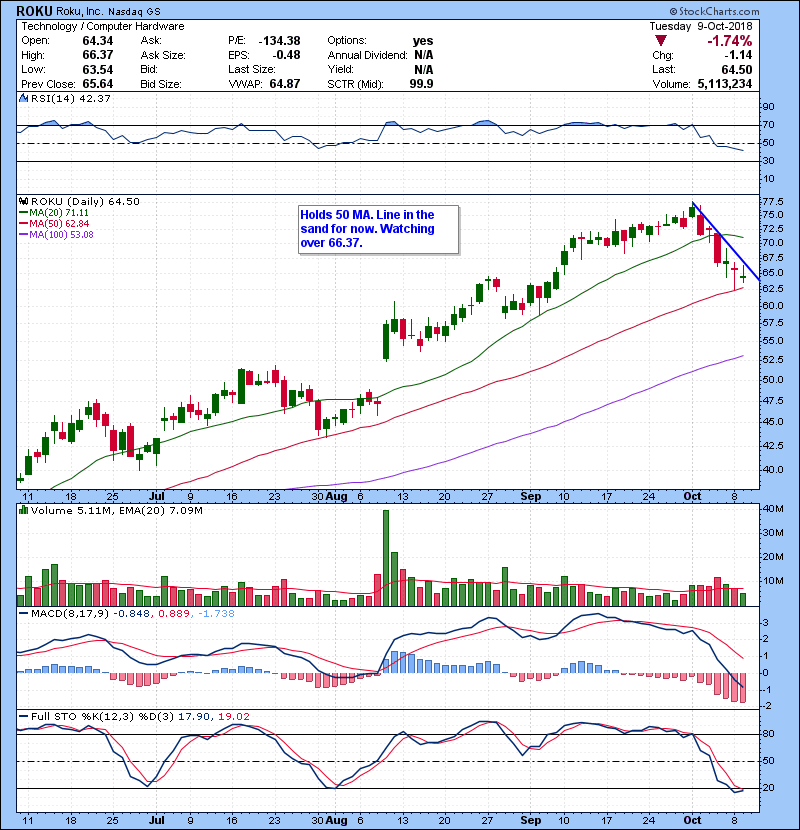
Task: Click the MACD histogram value -1.738
Action: point(216,614)
